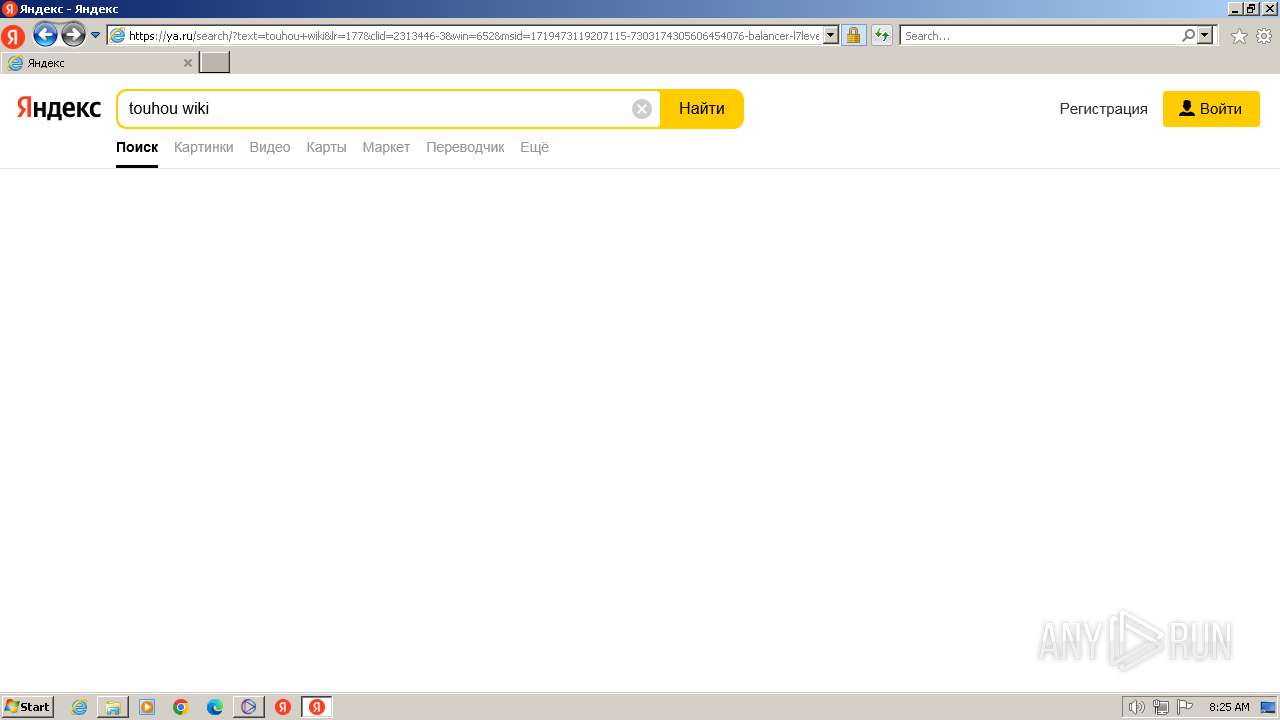Open a new tab button
Image resolution: width=1280 pixels, height=720 pixels.
click(x=215, y=63)
